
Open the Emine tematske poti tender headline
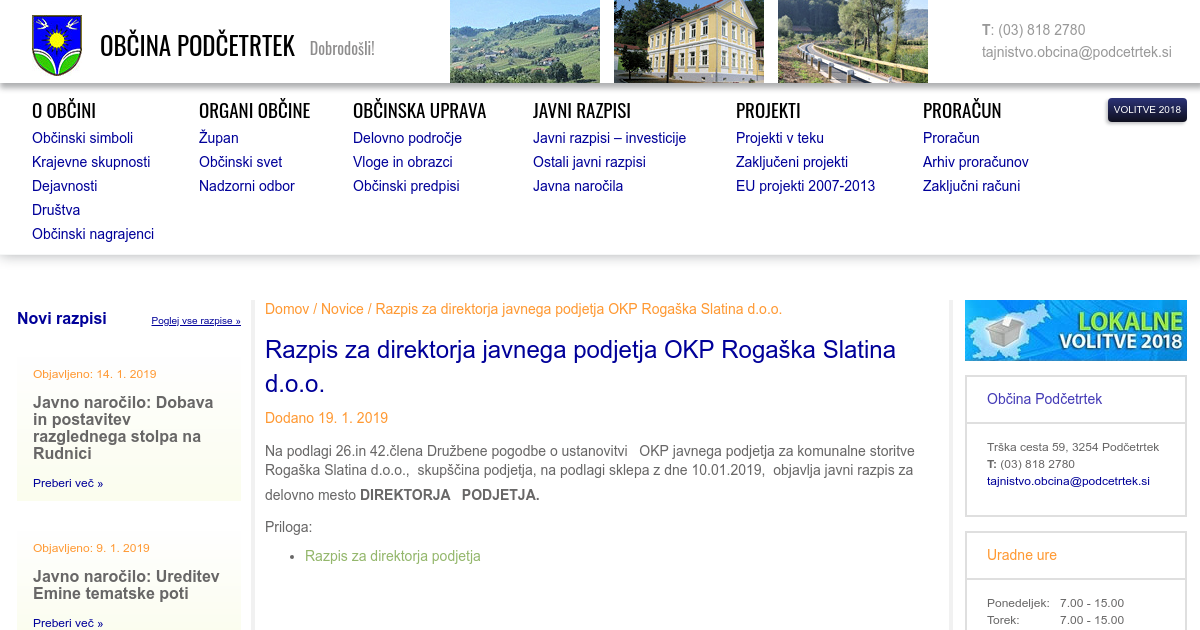126,585
